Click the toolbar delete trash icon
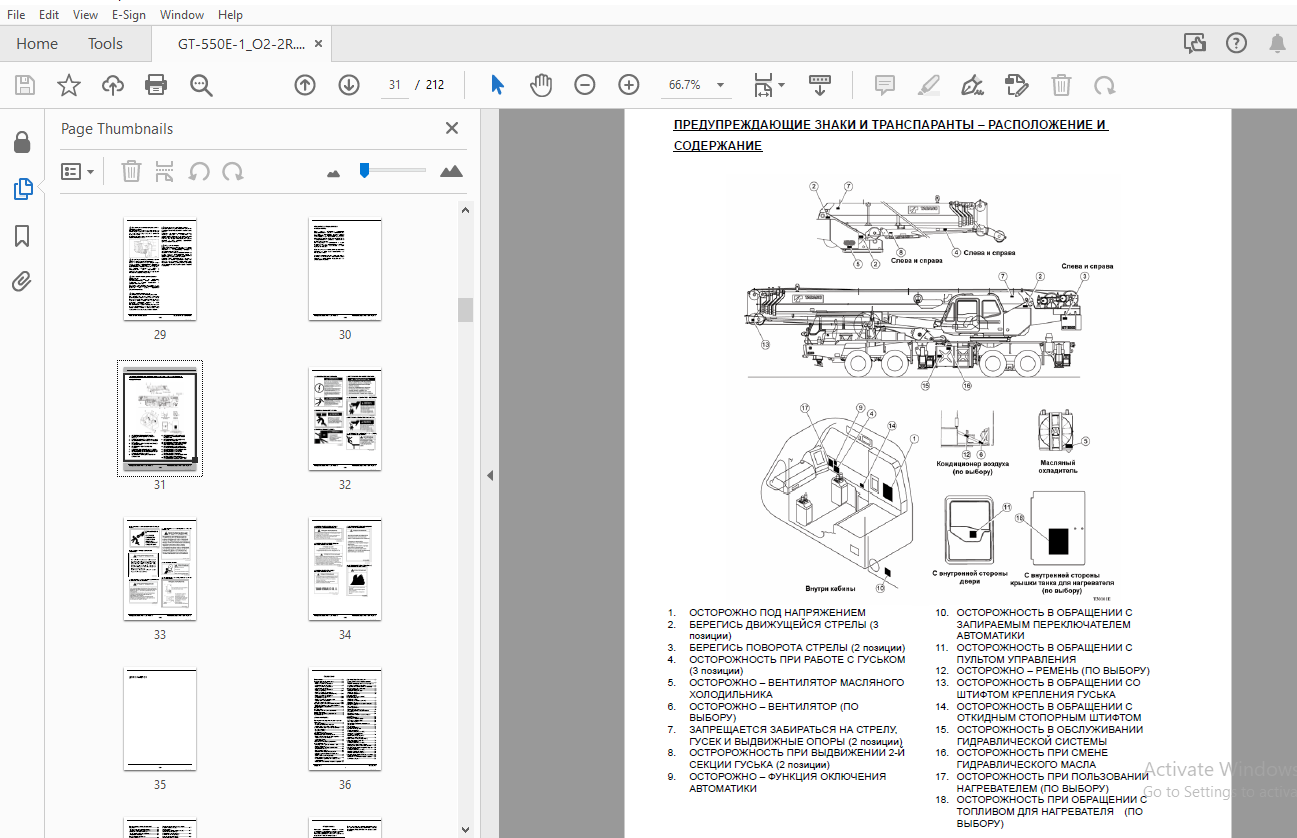Image resolution: width=1297 pixels, height=838 pixels. [x=1061, y=85]
